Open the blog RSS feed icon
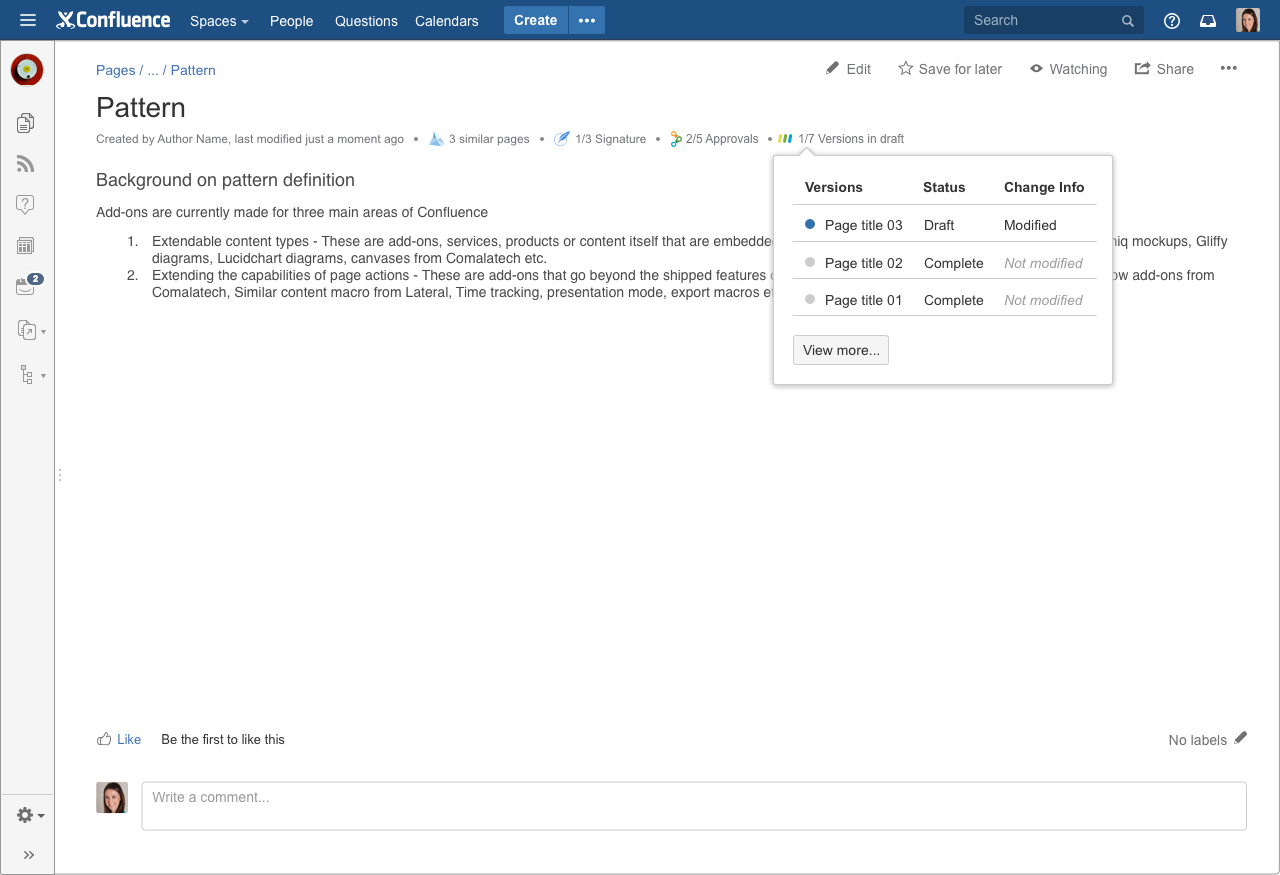Screen dimensions: 1280x875 point(26,164)
